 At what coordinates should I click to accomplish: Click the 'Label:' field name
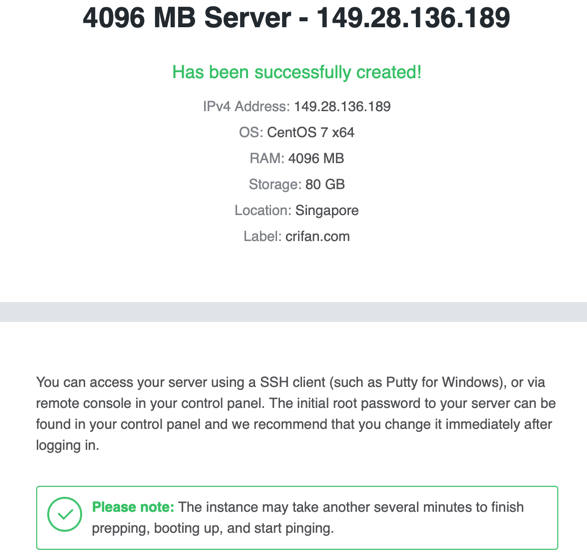pyautogui.click(x=262, y=236)
